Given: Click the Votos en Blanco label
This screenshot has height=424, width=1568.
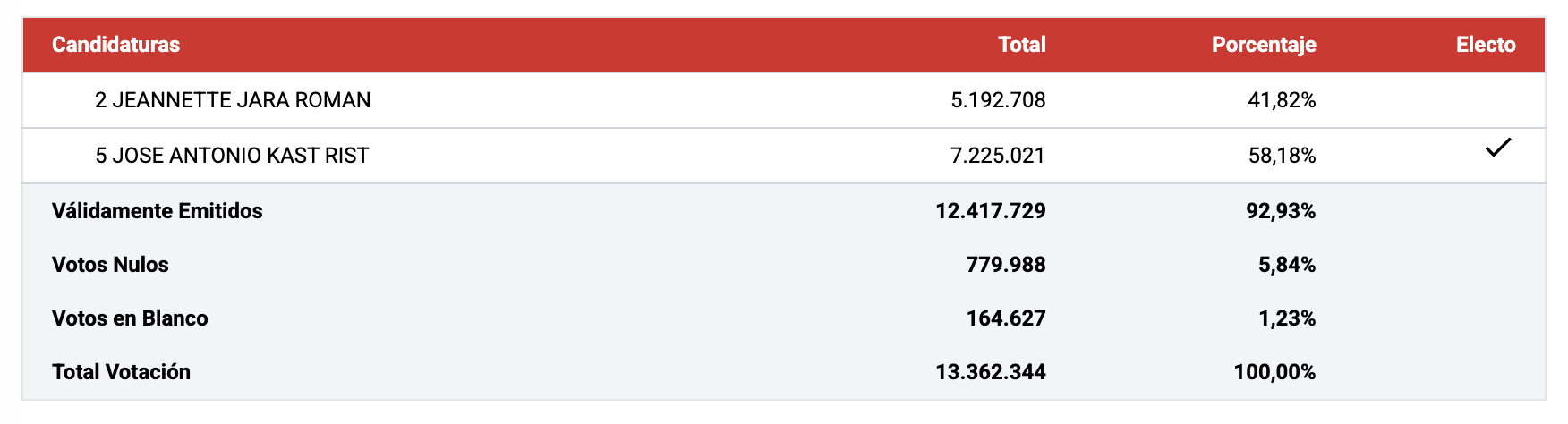Looking at the screenshot, I should [x=130, y=318].
